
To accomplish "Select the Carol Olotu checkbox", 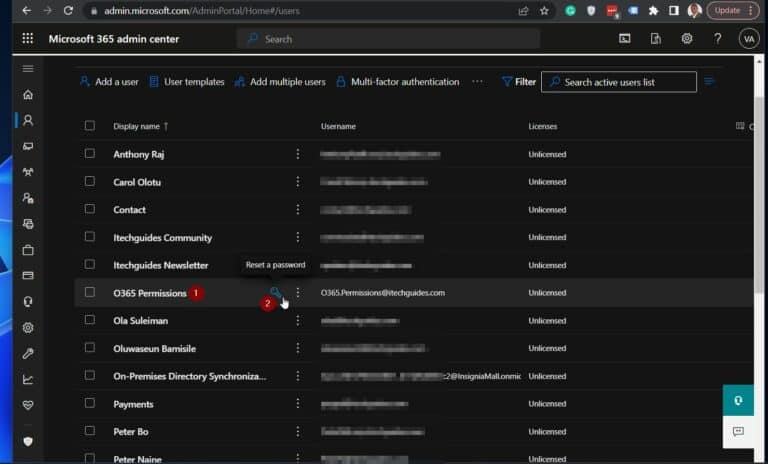I will pos(90,181).
